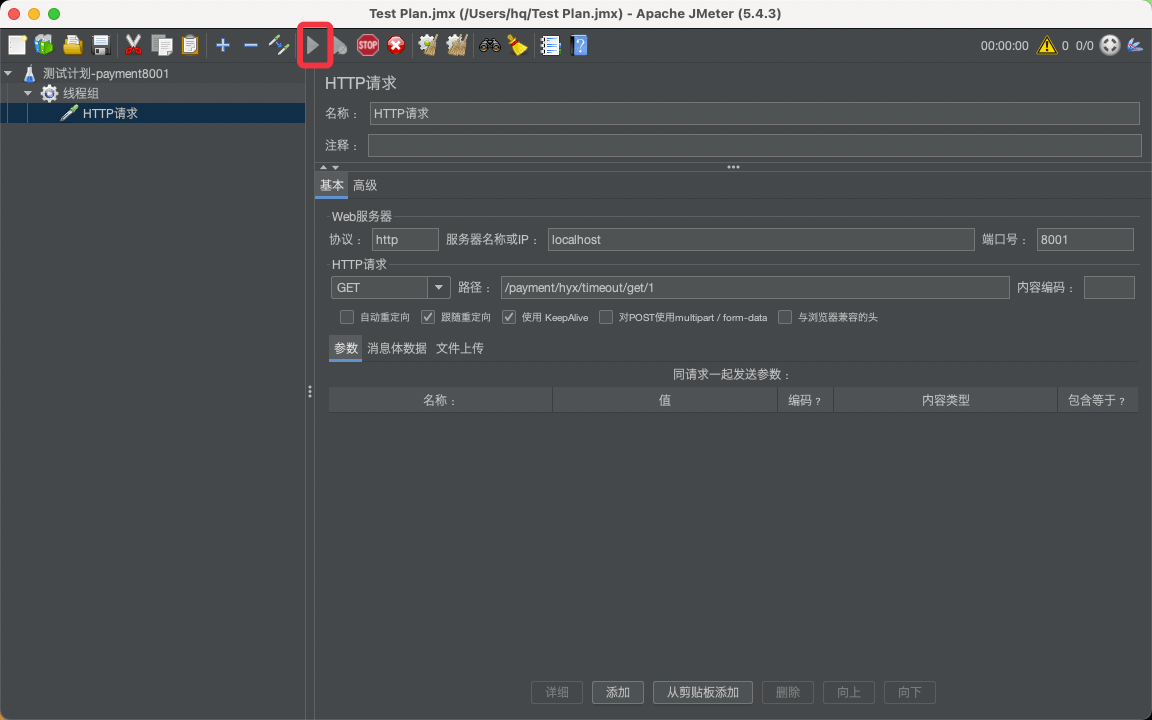
Task: Open the GET method dropdown
Action: (x=437, y=287)
